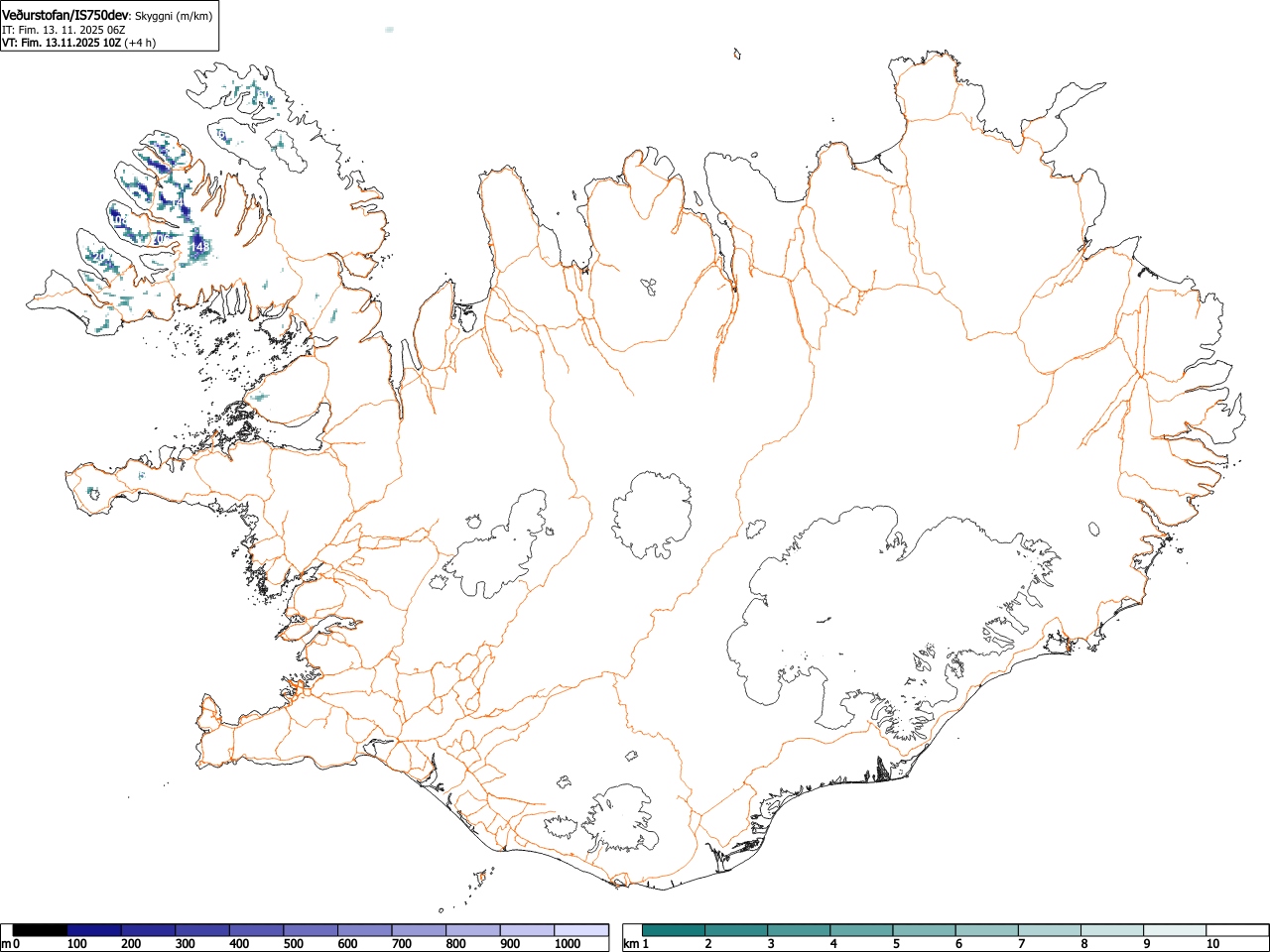Click the dark teal 1–2 km legend swatch
Image resolution: width=1270 pixels, height=952 pixels.
click(x=675, y=930)
